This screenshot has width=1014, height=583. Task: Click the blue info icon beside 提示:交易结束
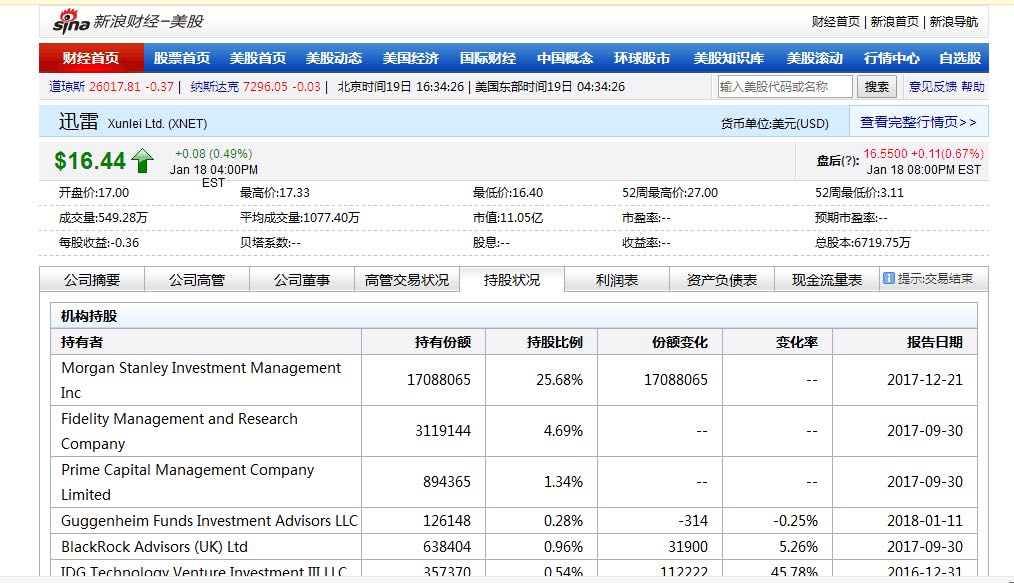click(x=889, y=279)
